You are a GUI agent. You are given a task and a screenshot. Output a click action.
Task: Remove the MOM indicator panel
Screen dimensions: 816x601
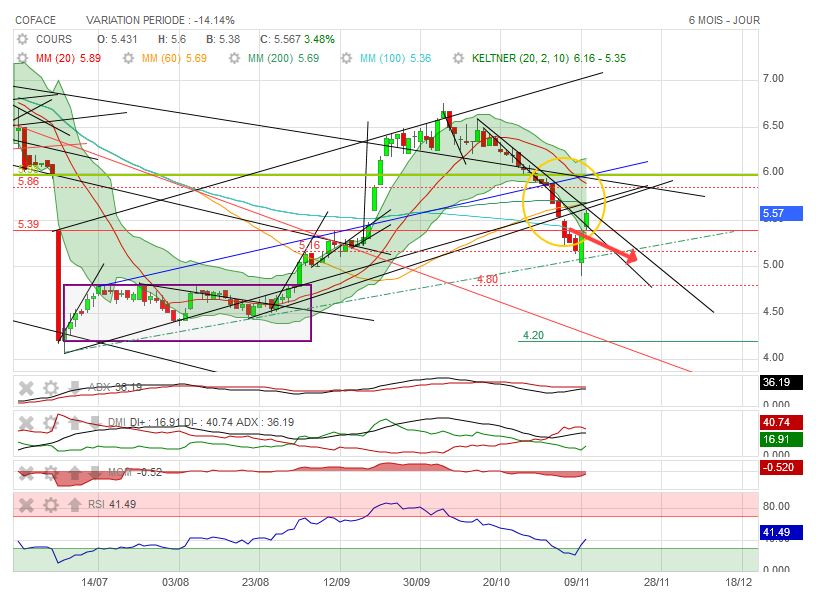pos(26,473)
